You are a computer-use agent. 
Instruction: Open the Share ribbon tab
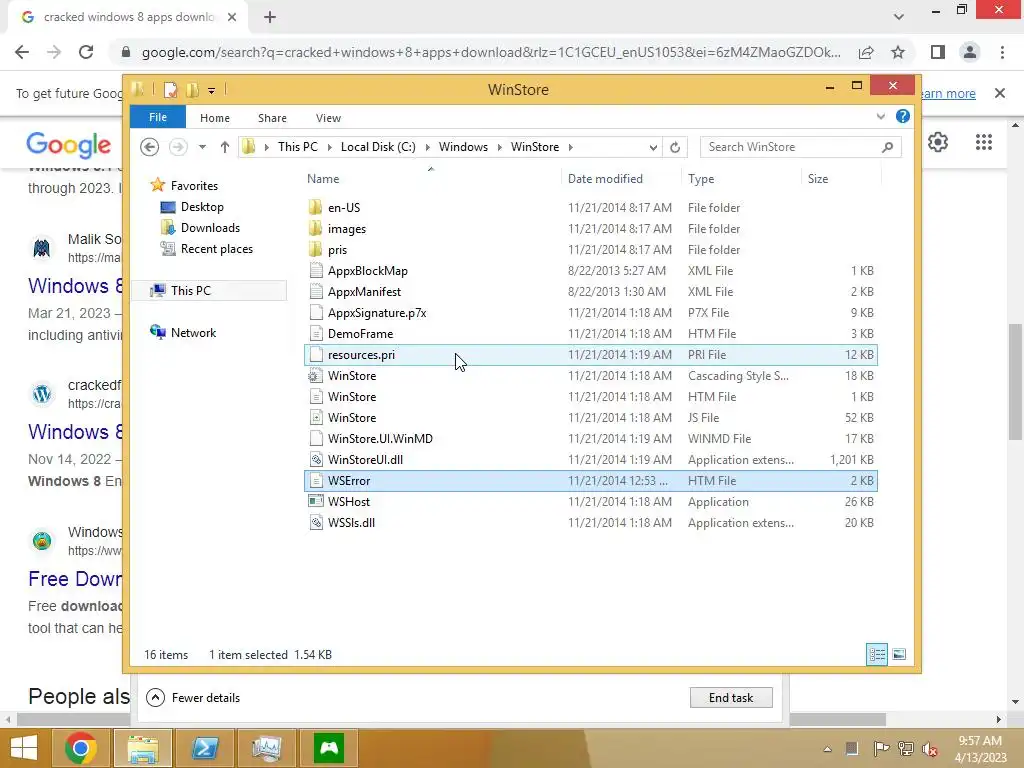coord(272,118)
